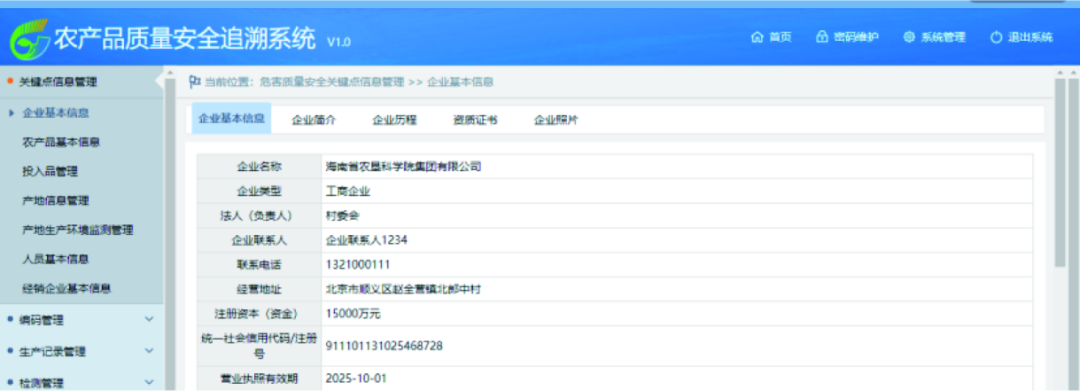Click the 企业联系人 field label
Screen dimensions: 1080x391
click(x=259, y=240)
